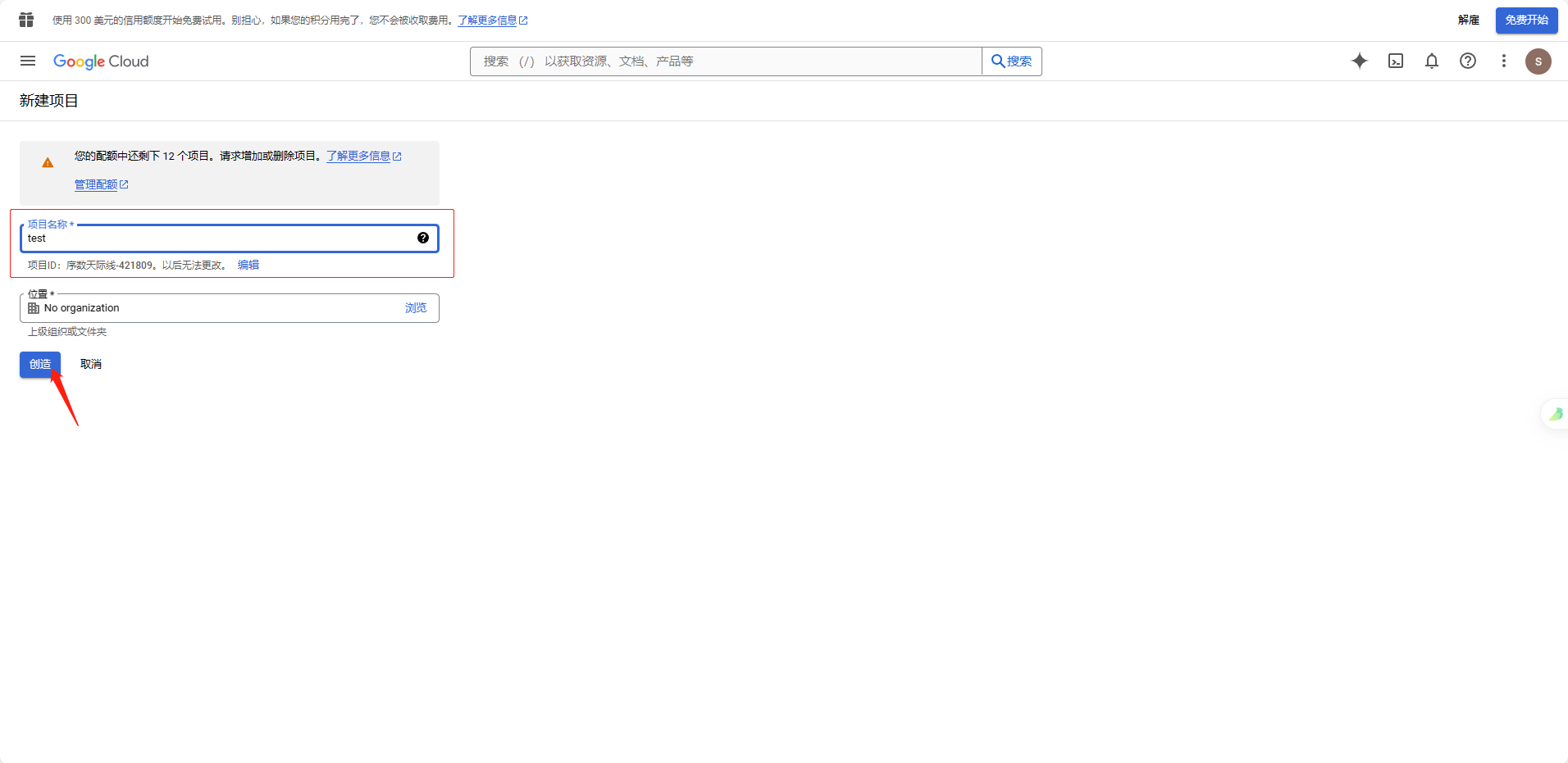Click the 搜索 search button
Image resolution: width=1568 pixels, height=763 pixels.
click(x=1012, y=61)
